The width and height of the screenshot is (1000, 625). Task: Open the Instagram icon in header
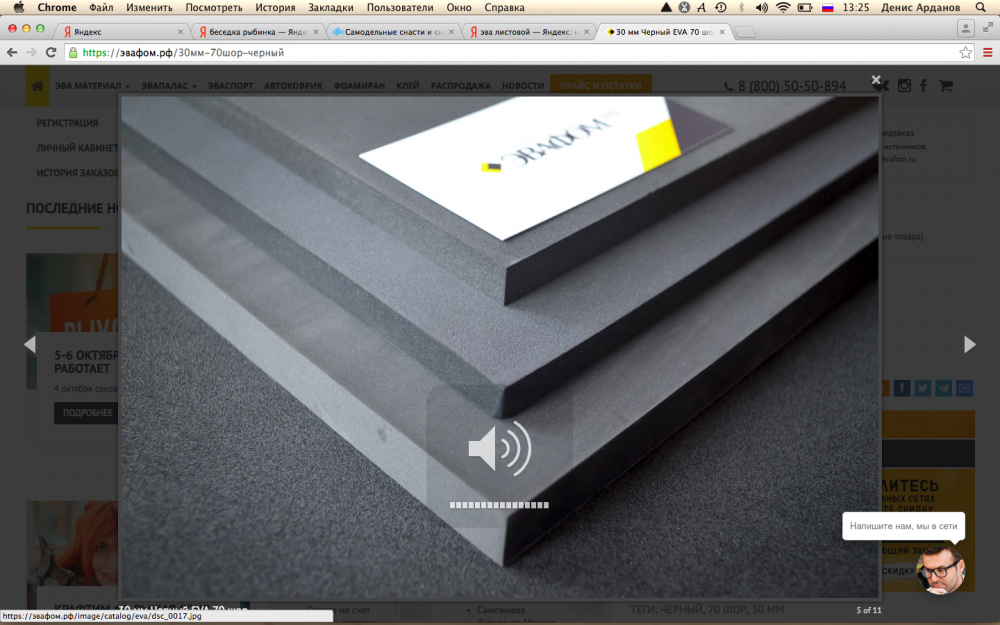(x=904, y=86)
